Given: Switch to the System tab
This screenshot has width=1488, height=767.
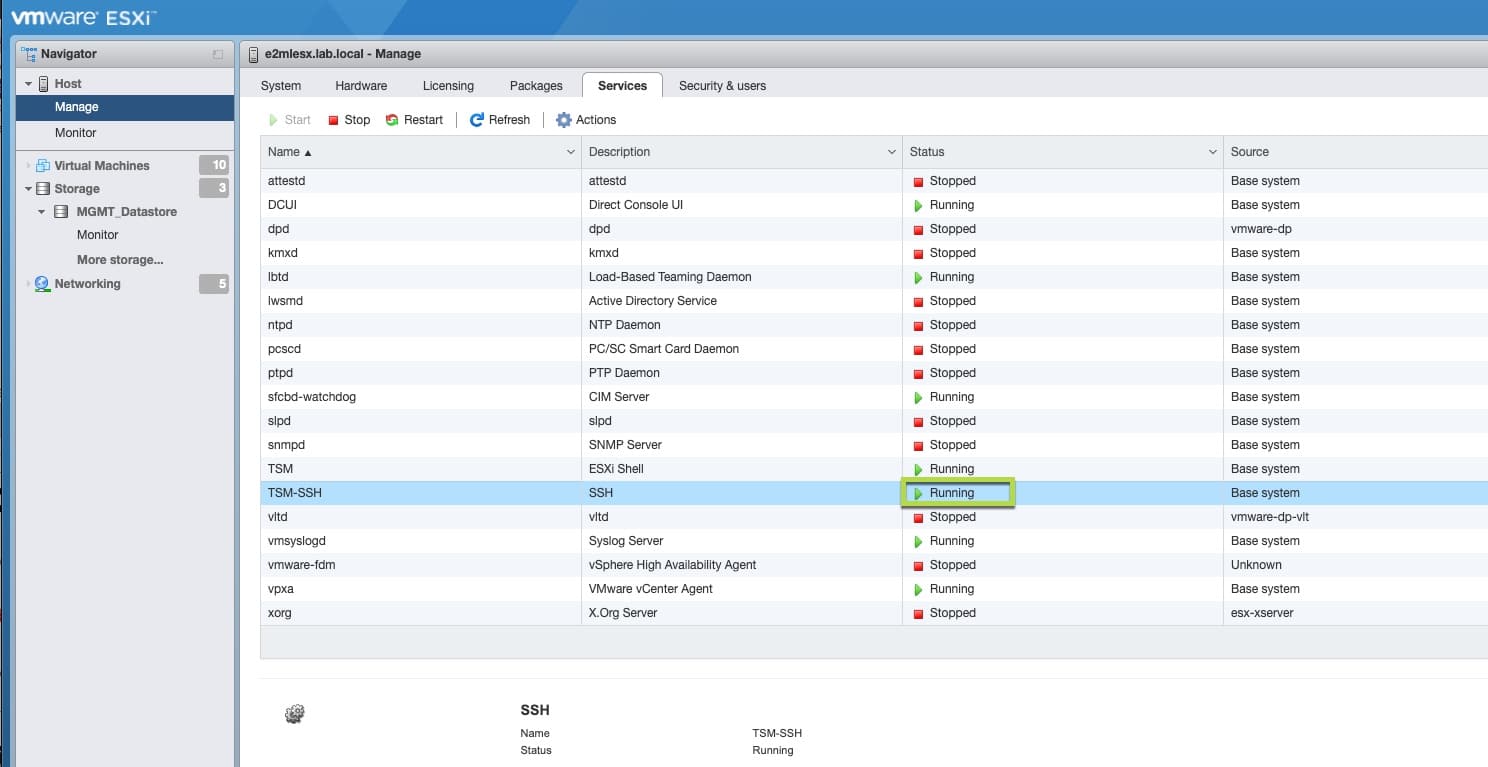Looking at the screenshot, I should (281, 86).
